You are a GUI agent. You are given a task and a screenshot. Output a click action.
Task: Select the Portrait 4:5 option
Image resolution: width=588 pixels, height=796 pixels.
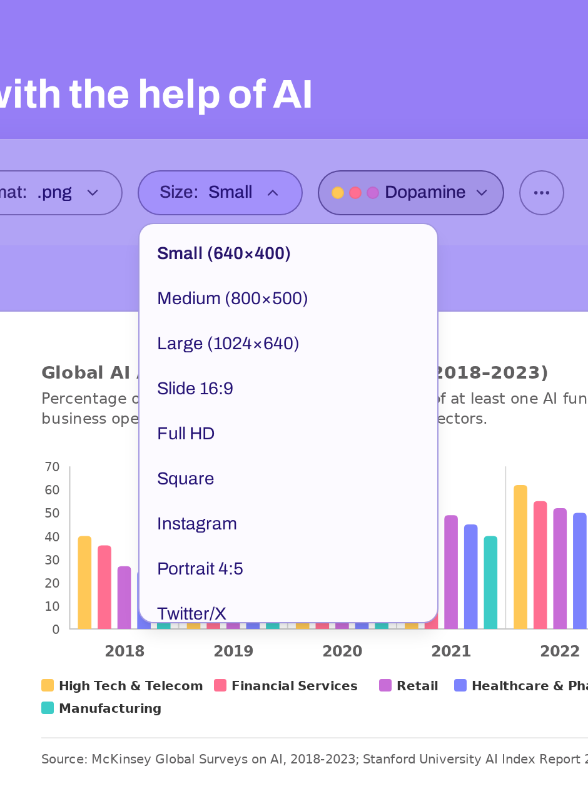[288, 569]
